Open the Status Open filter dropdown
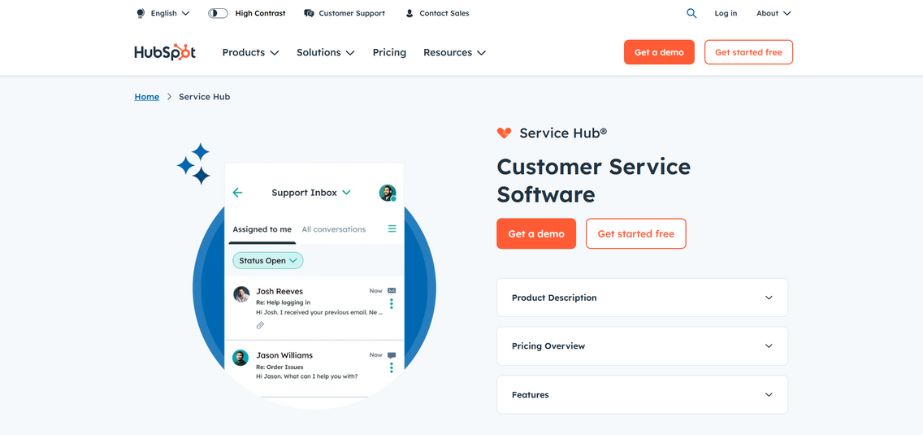The image size is (923, 435). [x=268, y=260]
